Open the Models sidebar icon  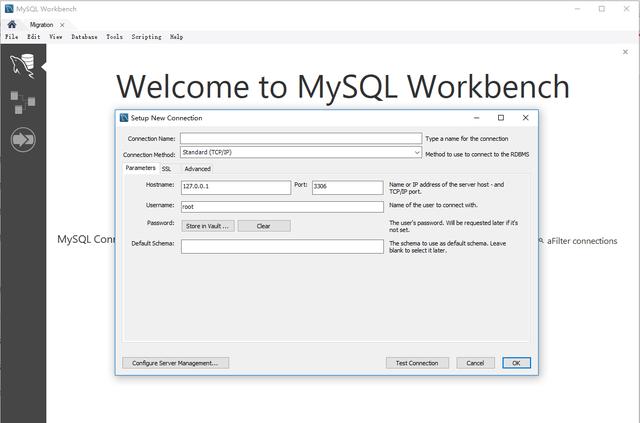click(22, 102)
